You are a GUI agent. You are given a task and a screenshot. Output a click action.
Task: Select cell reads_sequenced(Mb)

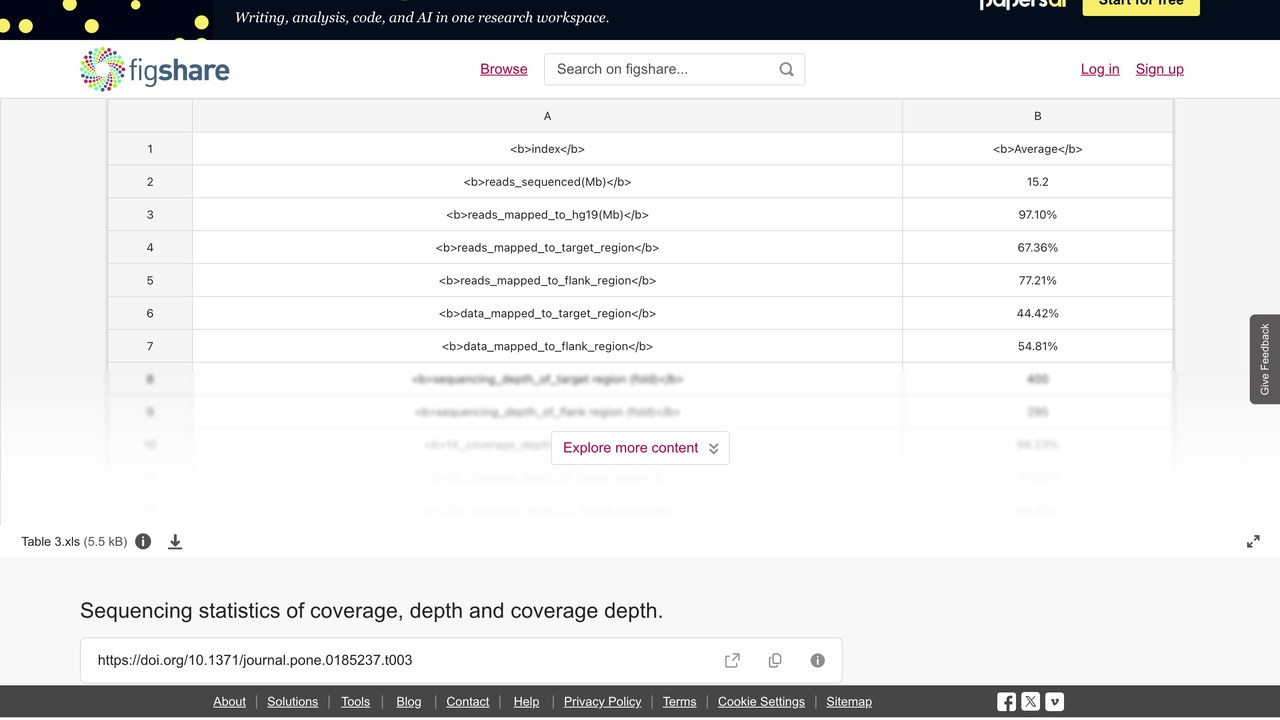[547, 182]
